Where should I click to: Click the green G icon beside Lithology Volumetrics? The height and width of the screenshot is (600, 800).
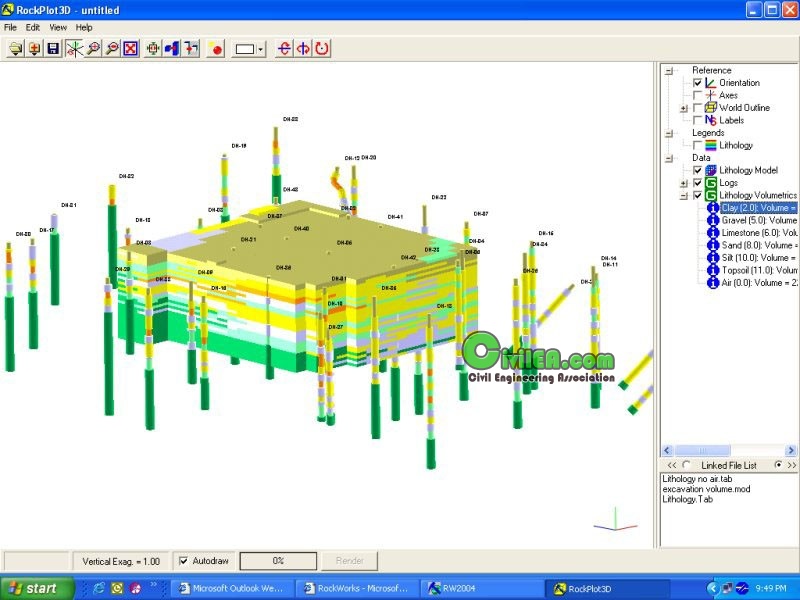[711, 195]
